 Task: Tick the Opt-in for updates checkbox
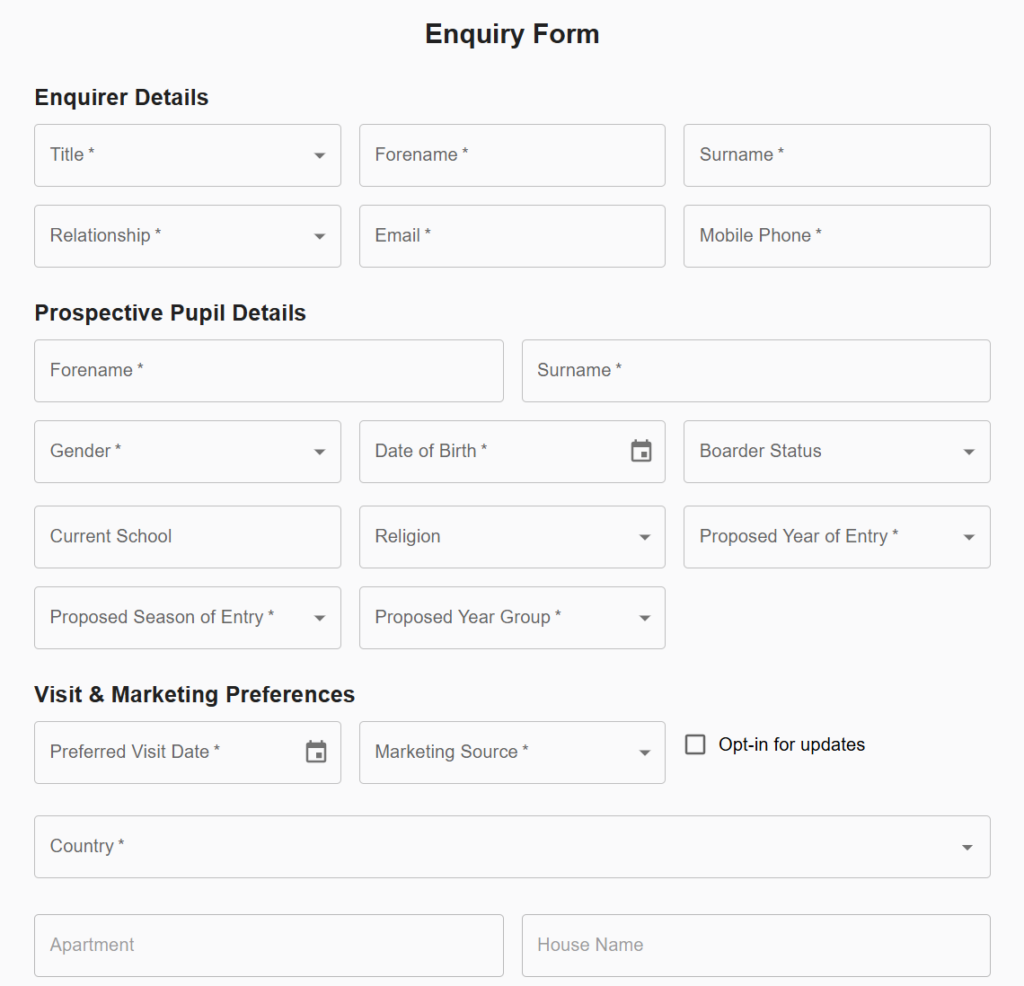(x=695, y=744)
